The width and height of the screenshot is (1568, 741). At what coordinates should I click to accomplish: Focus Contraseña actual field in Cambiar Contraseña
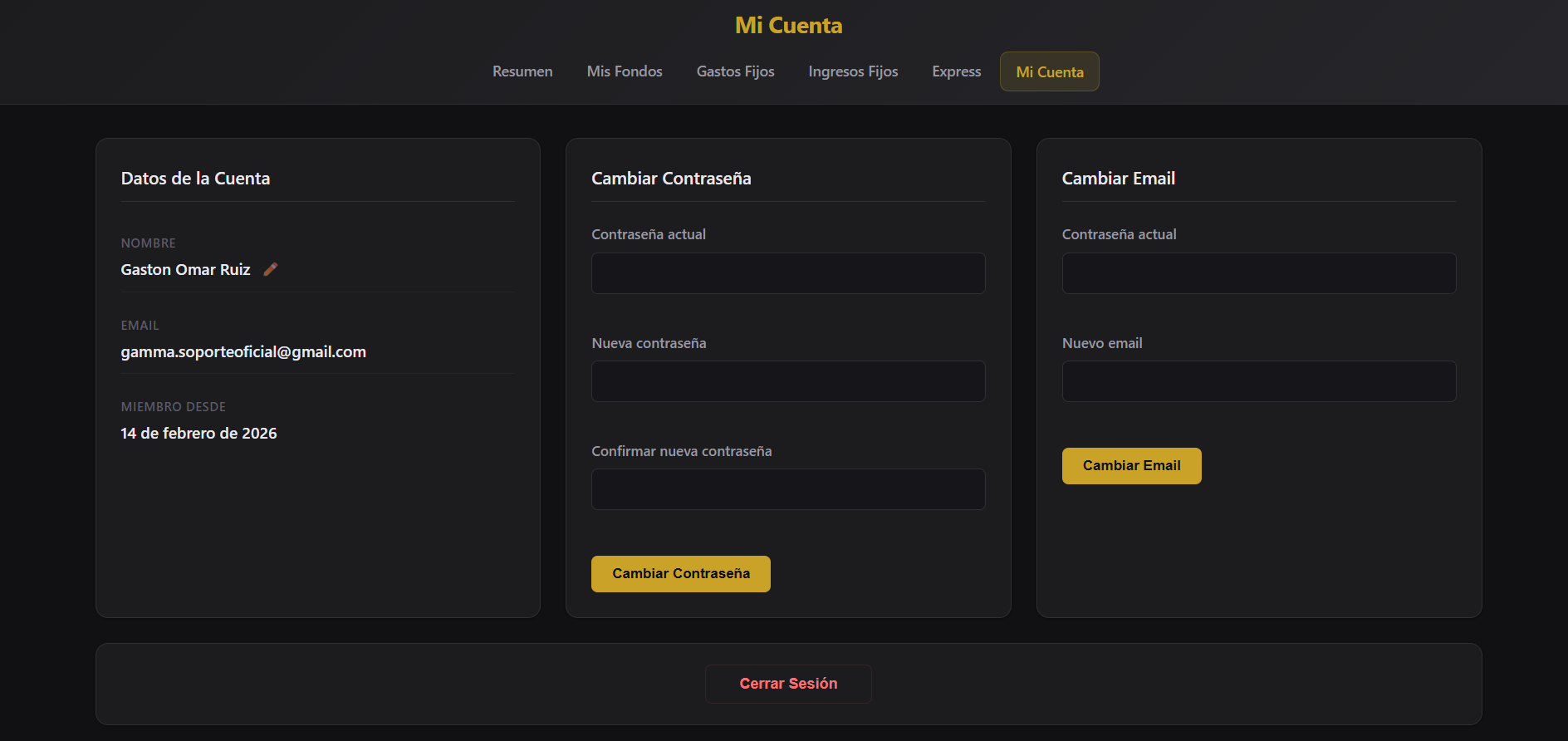pyautogui.click(x=787, y=273)
